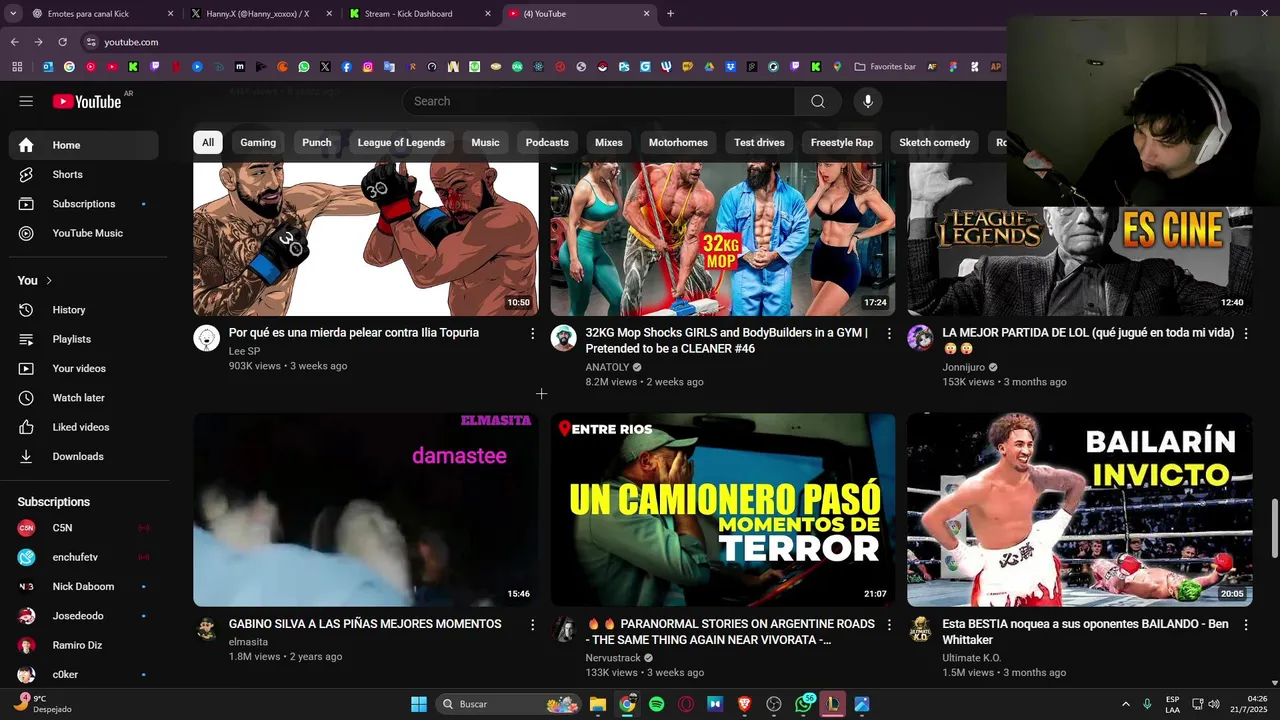The width and height of the screenshot is (1280, 720).
Task: Select the Gaming category chip
Action: (x=258, y=142)
